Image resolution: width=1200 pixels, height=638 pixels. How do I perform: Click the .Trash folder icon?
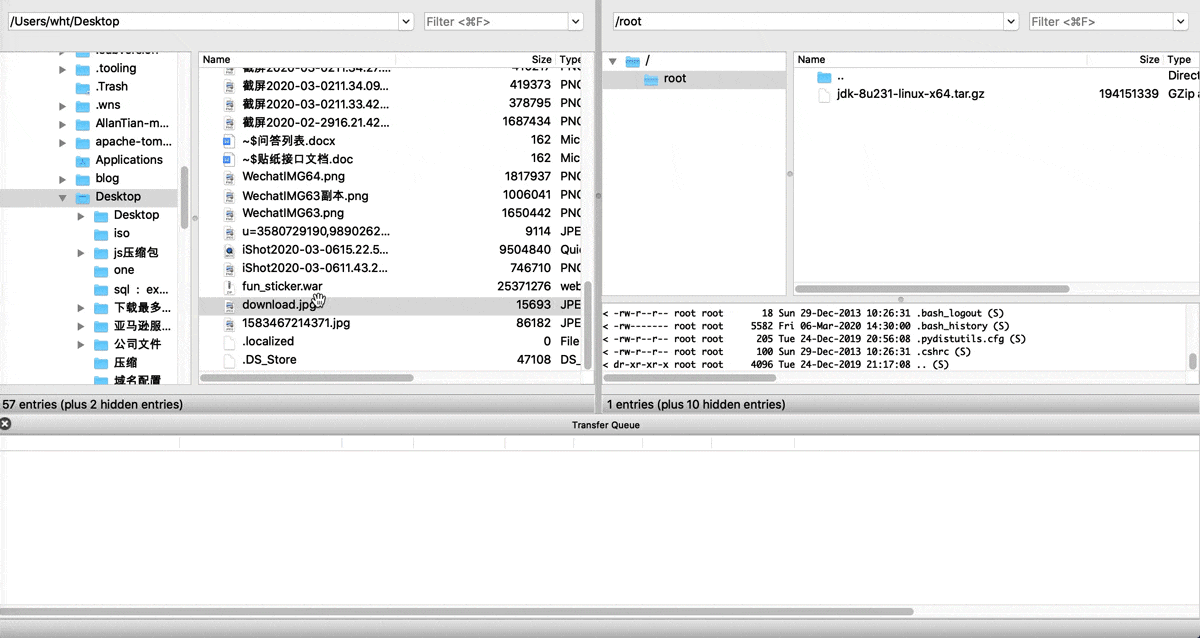coord(83,87)
